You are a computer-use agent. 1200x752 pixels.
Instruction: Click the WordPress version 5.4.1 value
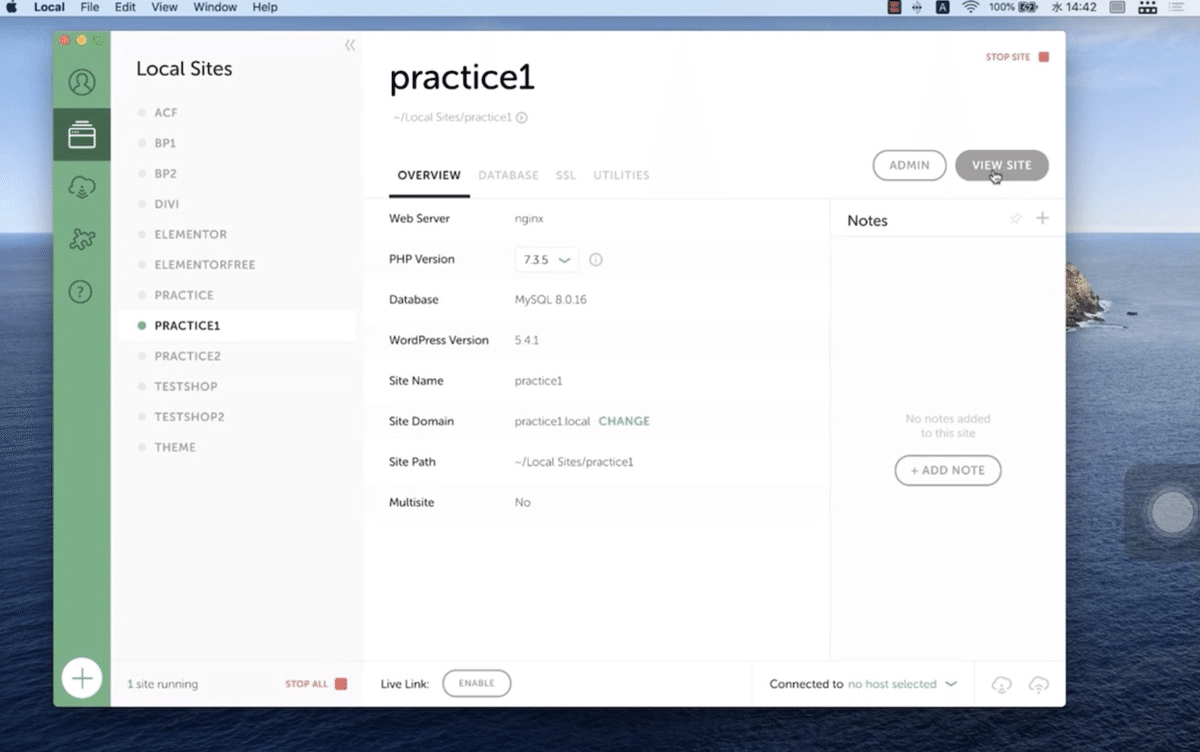click(x=527, y=340)
